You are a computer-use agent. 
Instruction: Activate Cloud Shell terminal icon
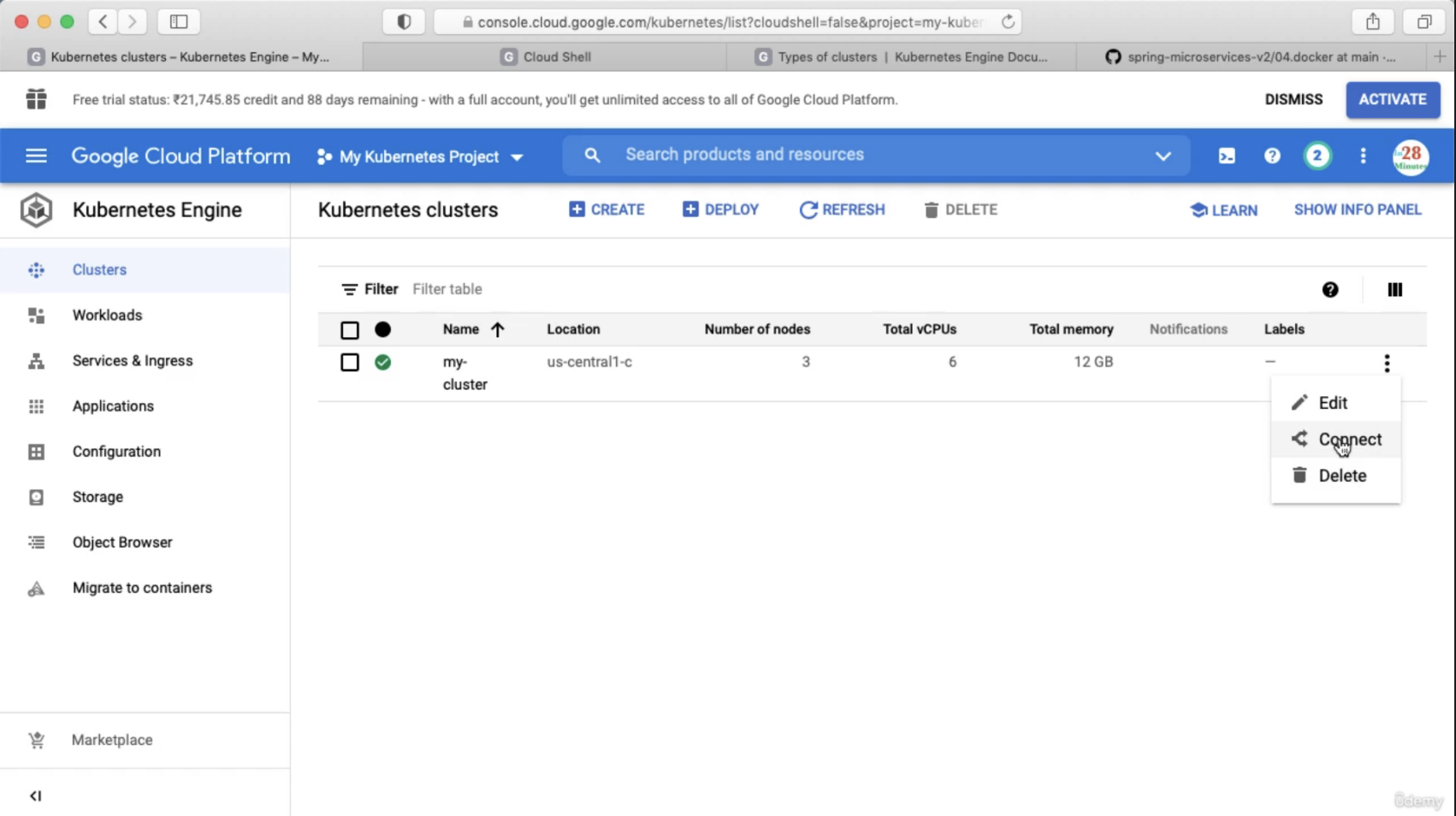pos(1227,156)
